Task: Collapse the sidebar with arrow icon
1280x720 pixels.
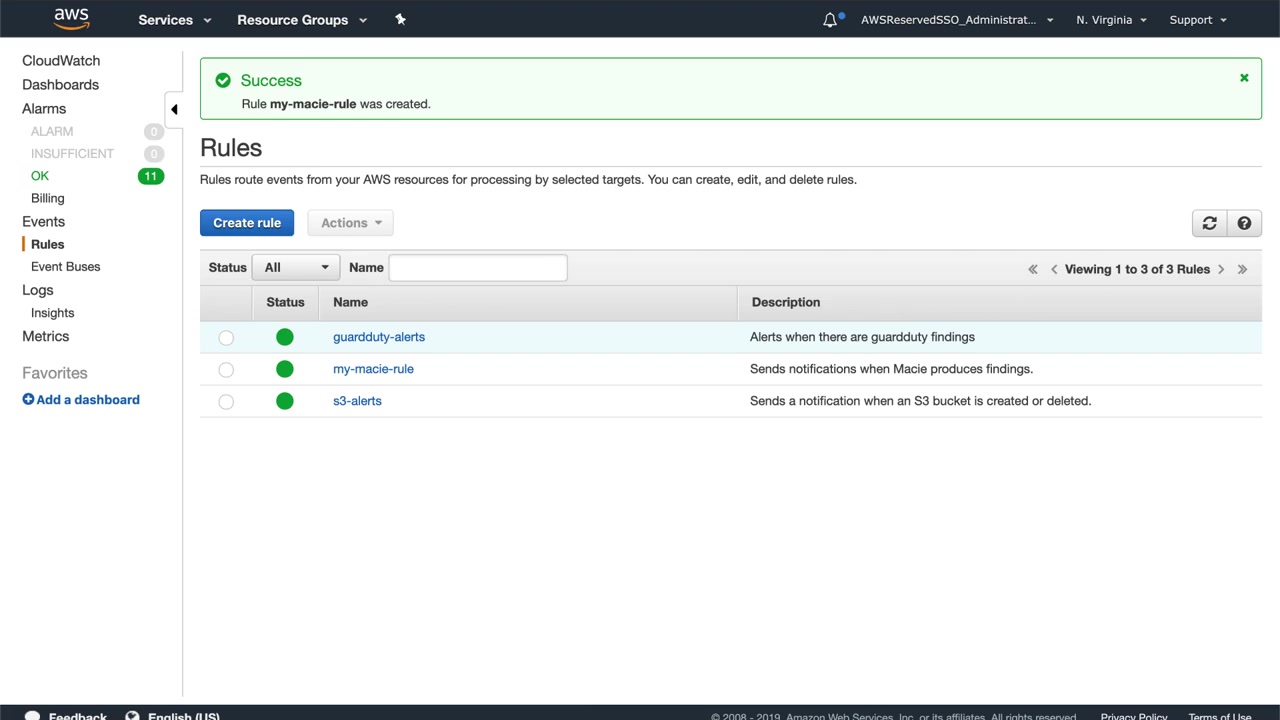Action: [x=174, y=109]
